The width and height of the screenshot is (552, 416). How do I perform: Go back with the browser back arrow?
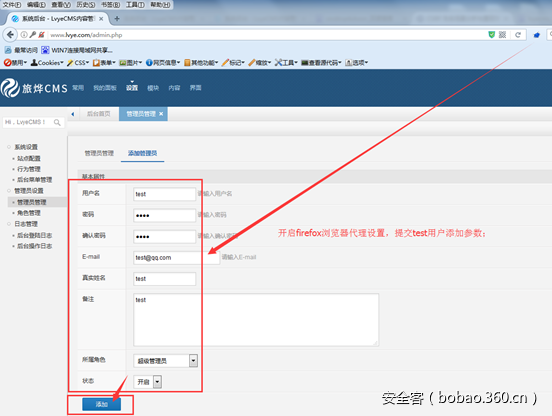point(10,35)
